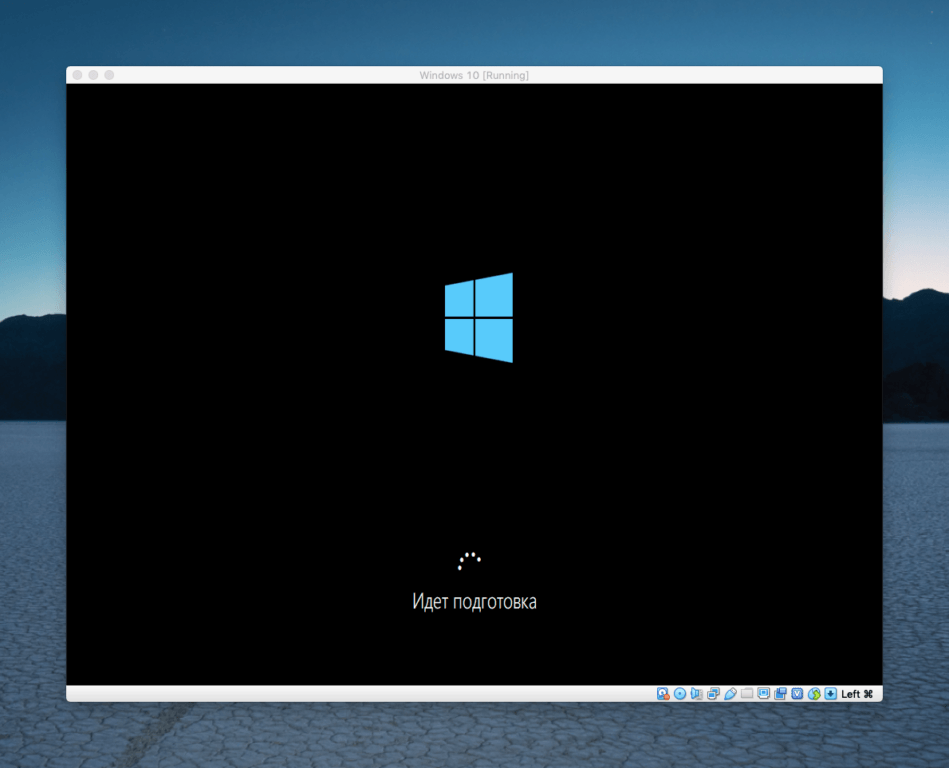This screenshot has width=949, height=768.
Task: Close the Windows 10 VM window
Action: pyautogui.click(x=77, y=75)
